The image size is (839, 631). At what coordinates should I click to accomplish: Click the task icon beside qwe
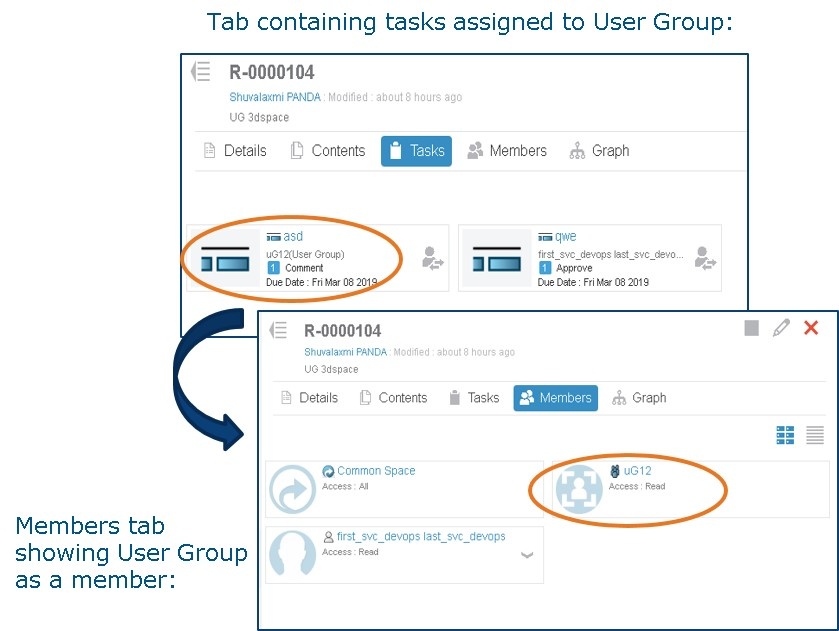point(545,237)
